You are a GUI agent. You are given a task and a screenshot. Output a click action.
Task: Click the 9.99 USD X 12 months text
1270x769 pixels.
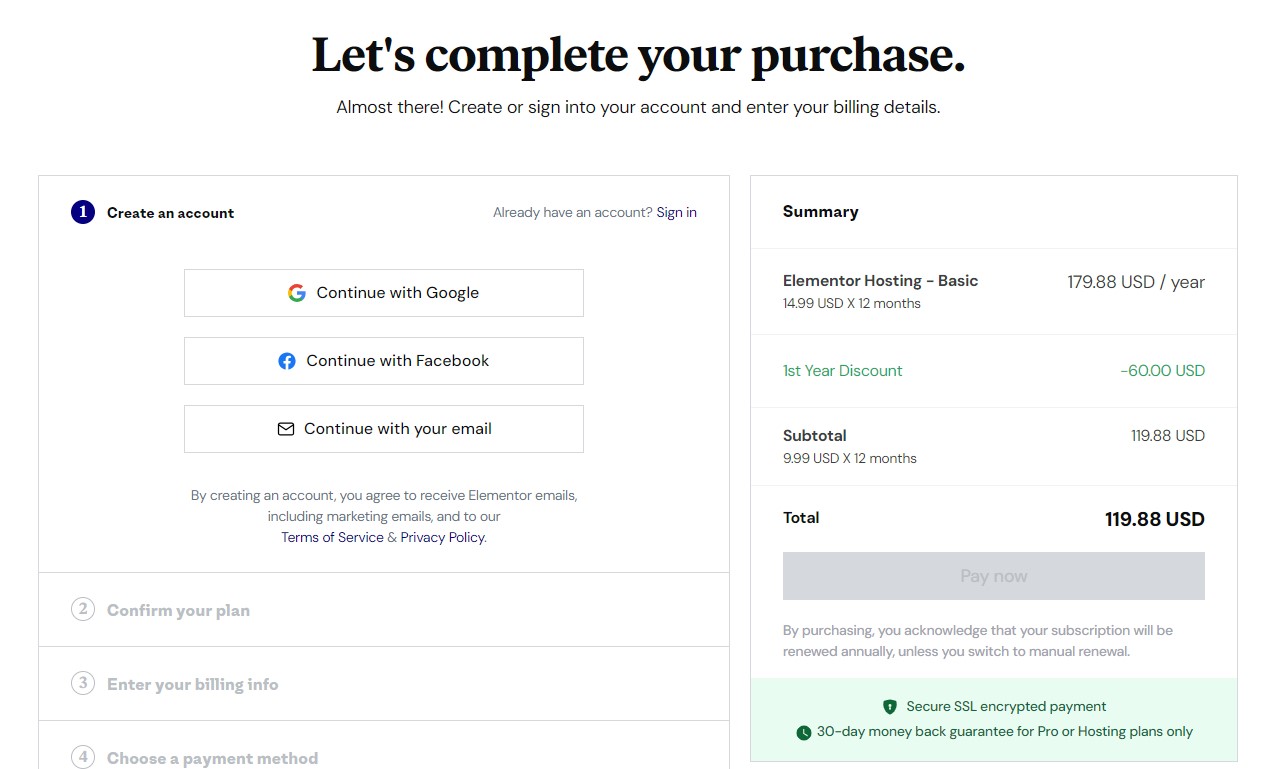[x=850, y=458]
